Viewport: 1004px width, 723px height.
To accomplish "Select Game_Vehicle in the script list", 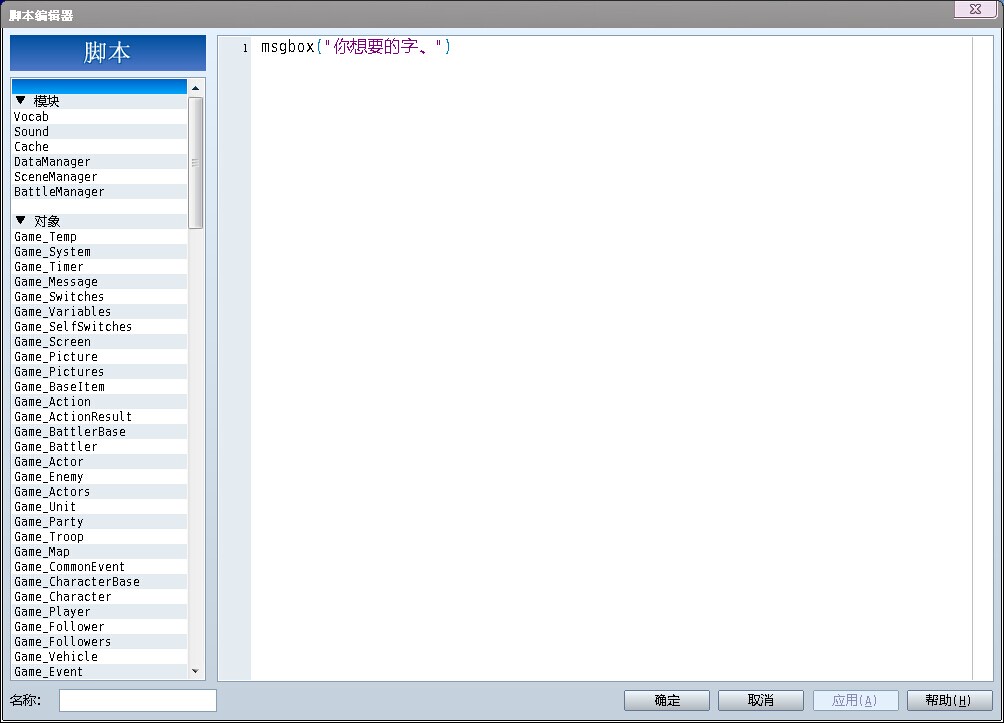I will pos(99,656).
